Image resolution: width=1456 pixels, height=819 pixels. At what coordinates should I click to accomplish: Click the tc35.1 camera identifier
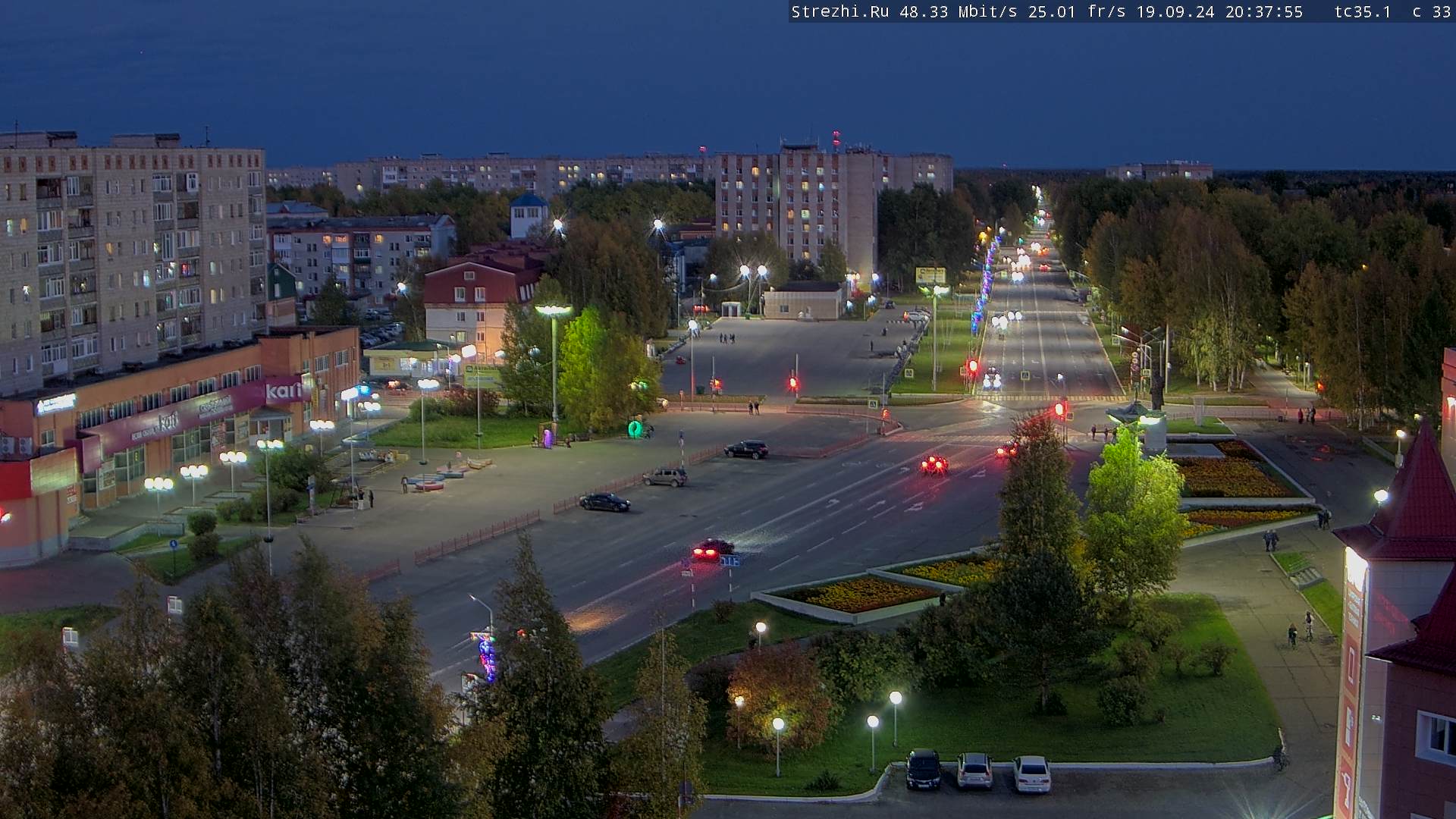click(1363, 11)
